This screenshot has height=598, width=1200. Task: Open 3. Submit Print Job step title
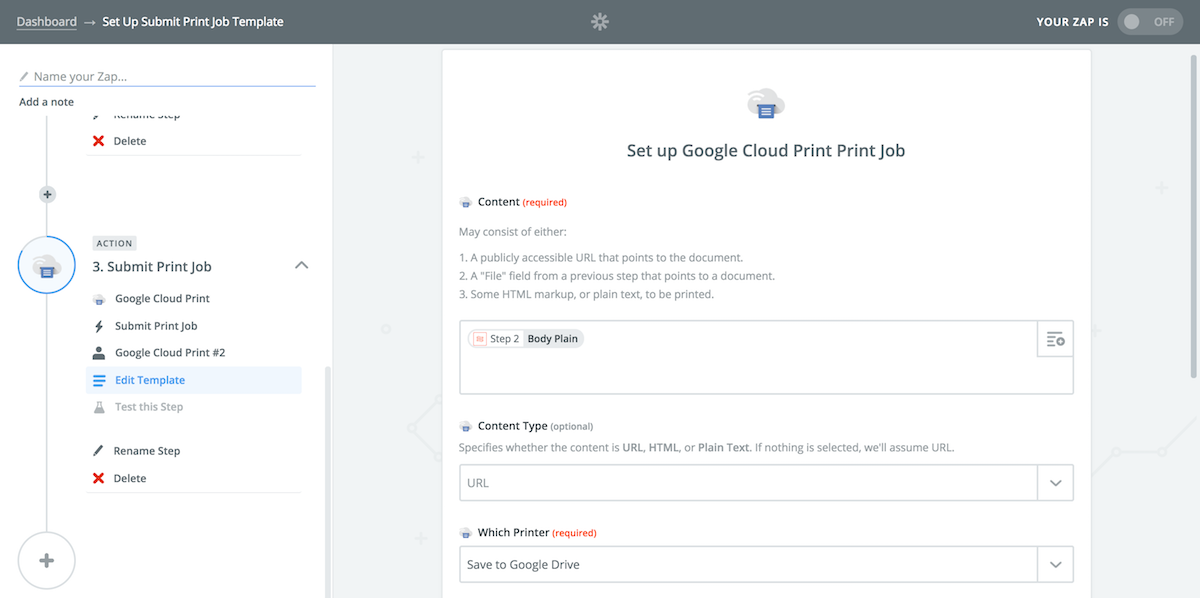point(152,267)
